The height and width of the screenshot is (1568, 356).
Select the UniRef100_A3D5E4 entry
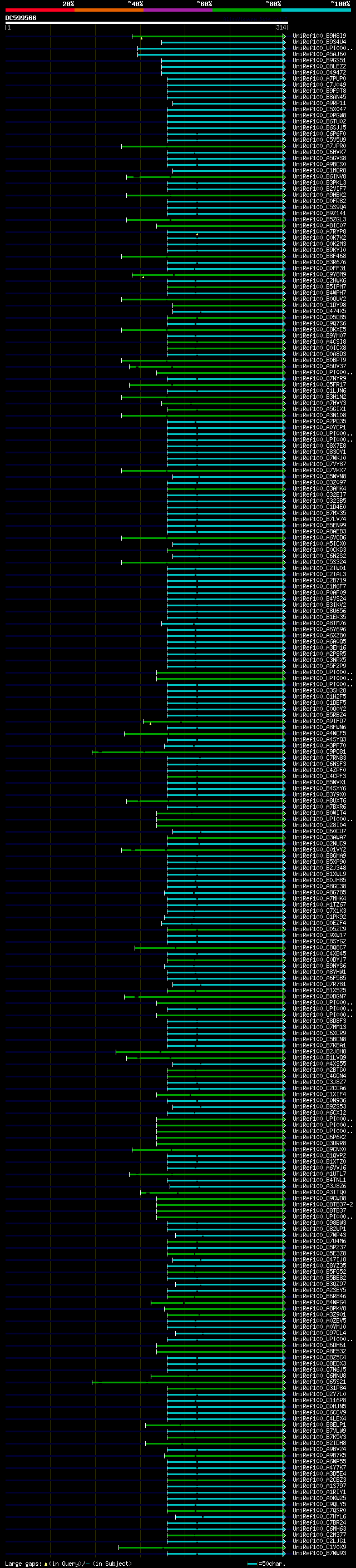319,1473
